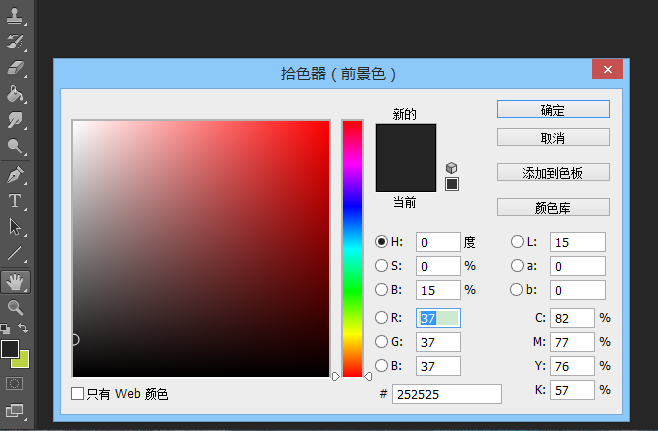Click the G value input field

(x=438, y=342)
